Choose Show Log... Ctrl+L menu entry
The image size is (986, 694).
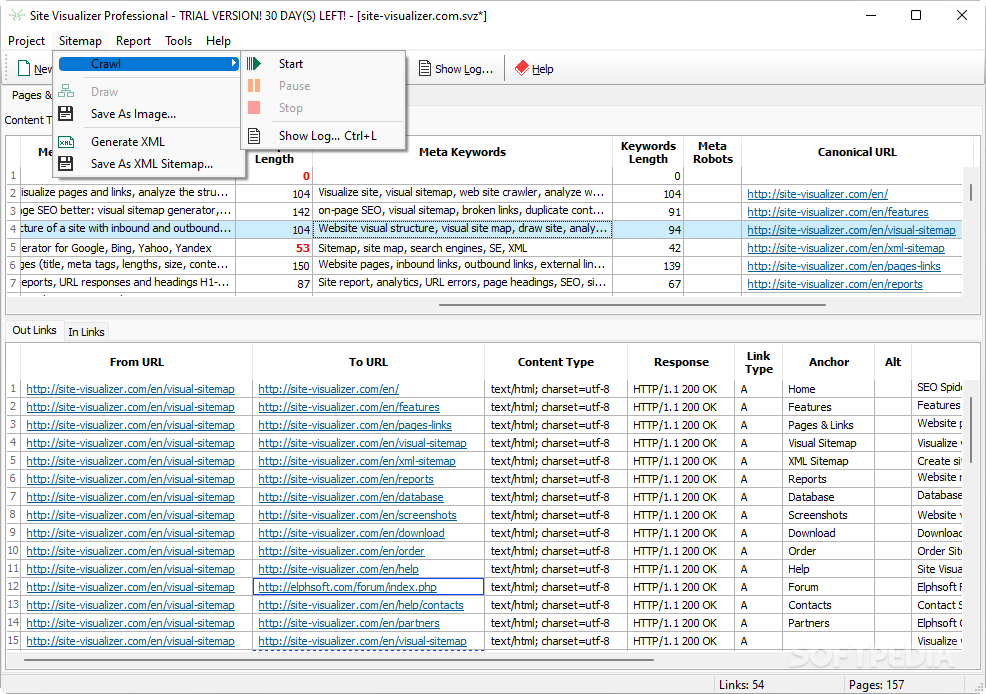pos(324,136)
